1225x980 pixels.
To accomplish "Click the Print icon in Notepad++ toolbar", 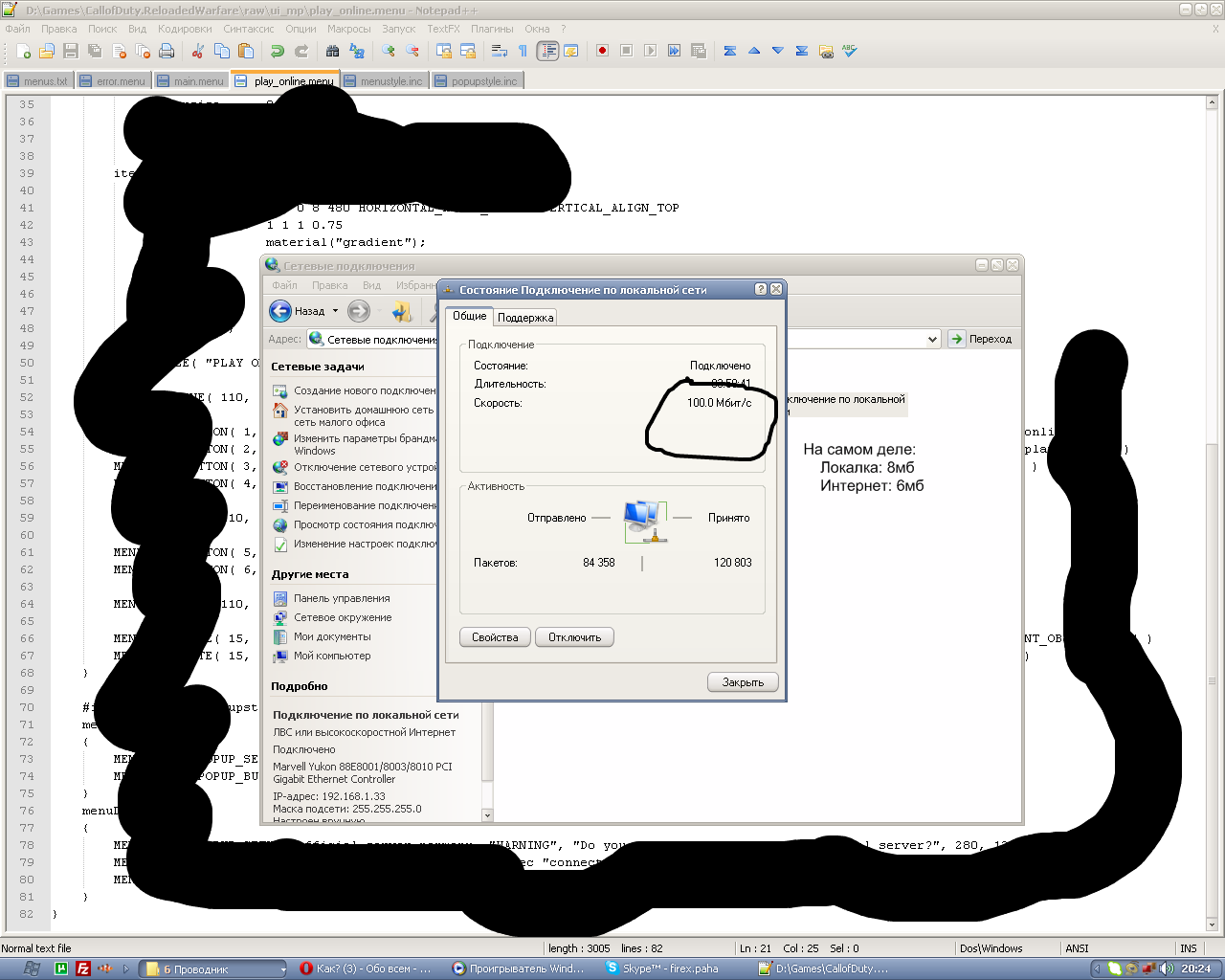I will point(167,51).
